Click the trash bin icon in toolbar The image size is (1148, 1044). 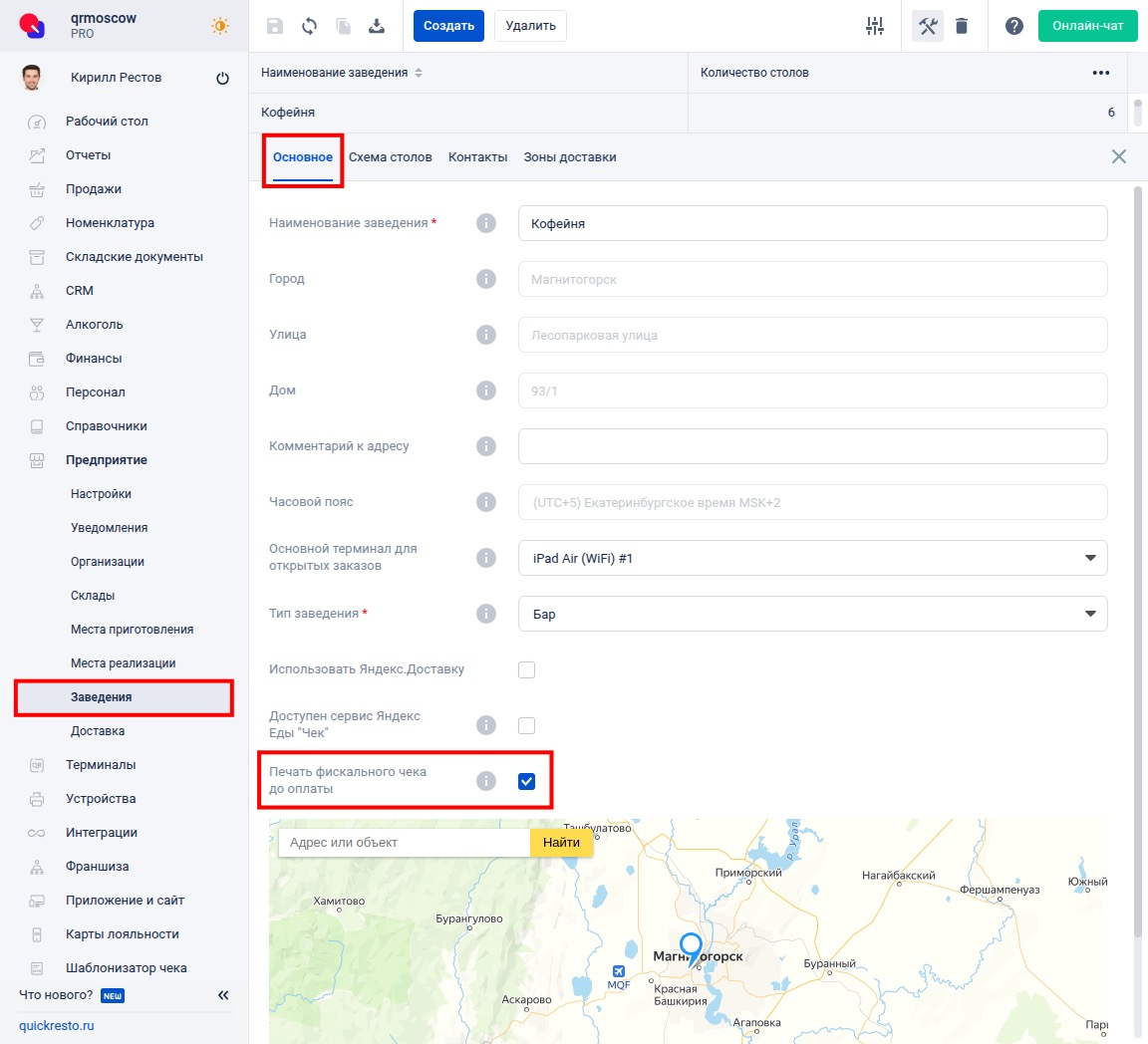click(x=962, y=26)
